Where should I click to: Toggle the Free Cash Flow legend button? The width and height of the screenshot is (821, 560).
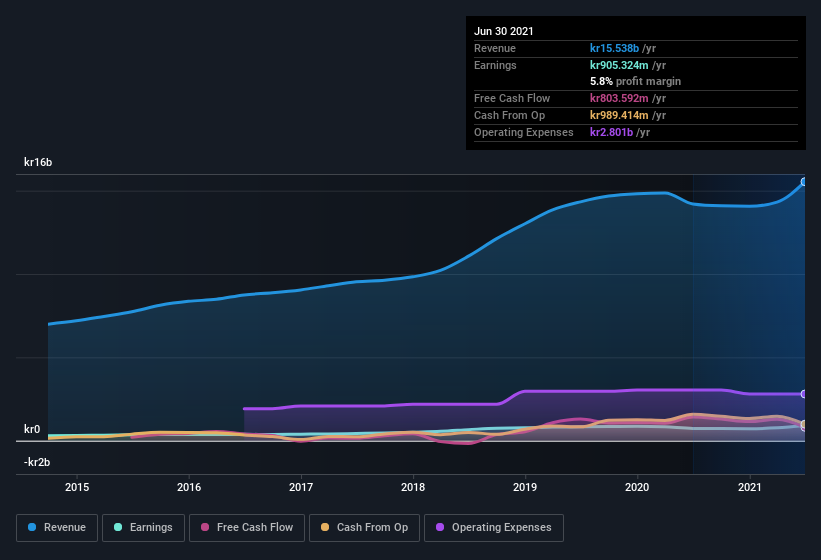pos(247,528)
